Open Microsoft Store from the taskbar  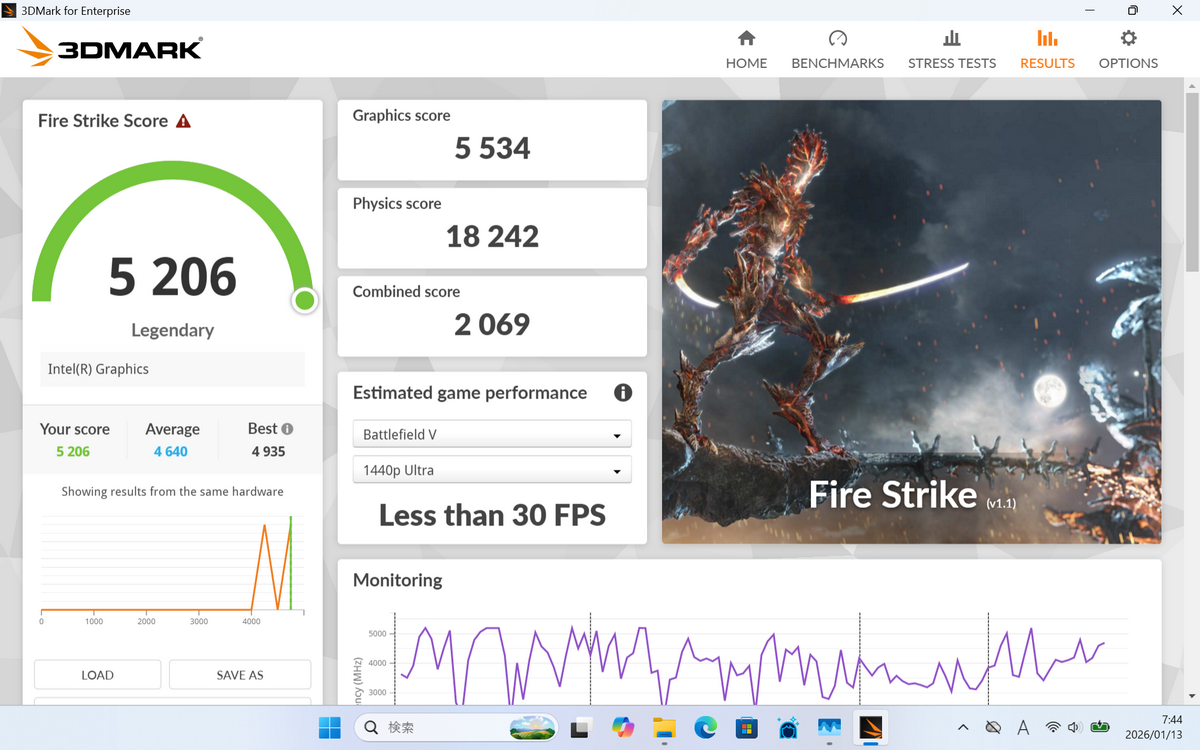pos(747,727)
